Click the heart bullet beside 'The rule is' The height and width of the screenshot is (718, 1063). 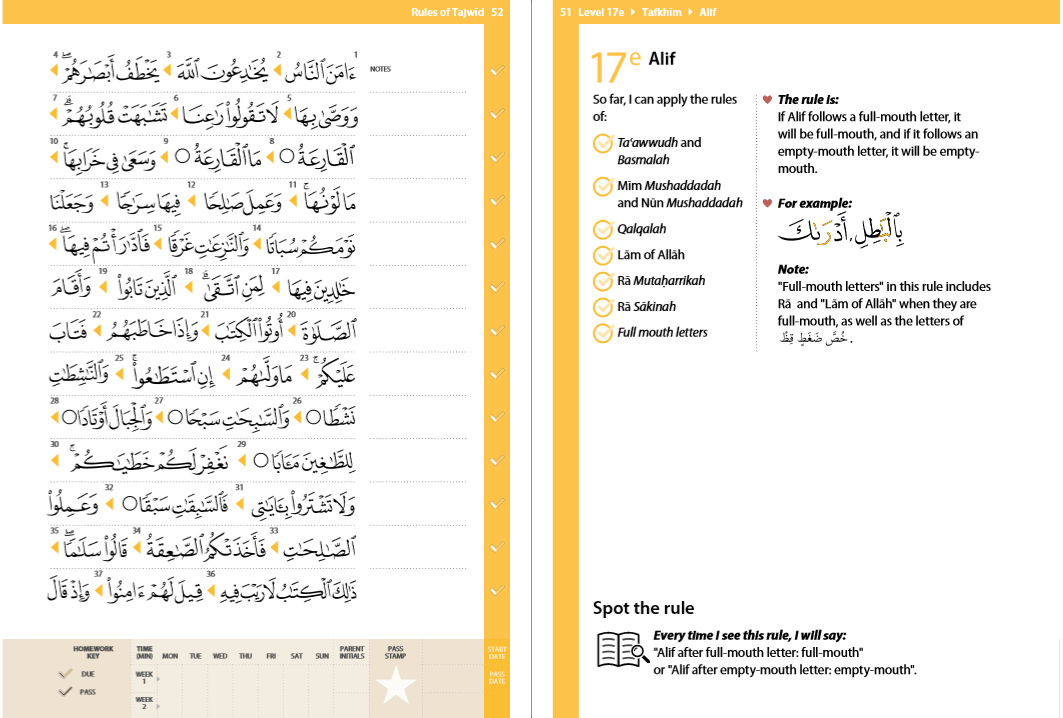pos(767,100)
